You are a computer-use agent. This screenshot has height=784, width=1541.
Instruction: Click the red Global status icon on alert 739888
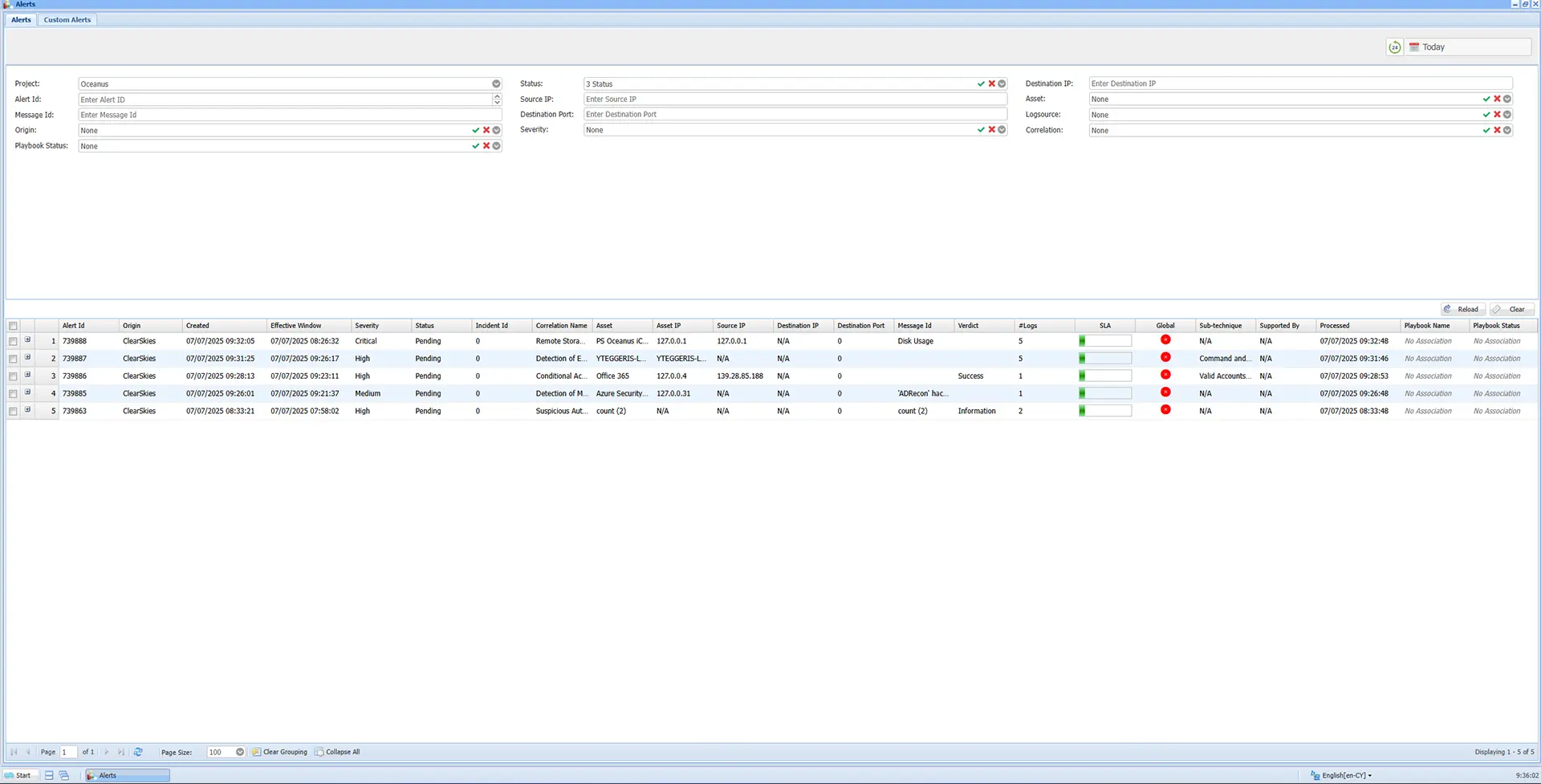point(1165,340)
